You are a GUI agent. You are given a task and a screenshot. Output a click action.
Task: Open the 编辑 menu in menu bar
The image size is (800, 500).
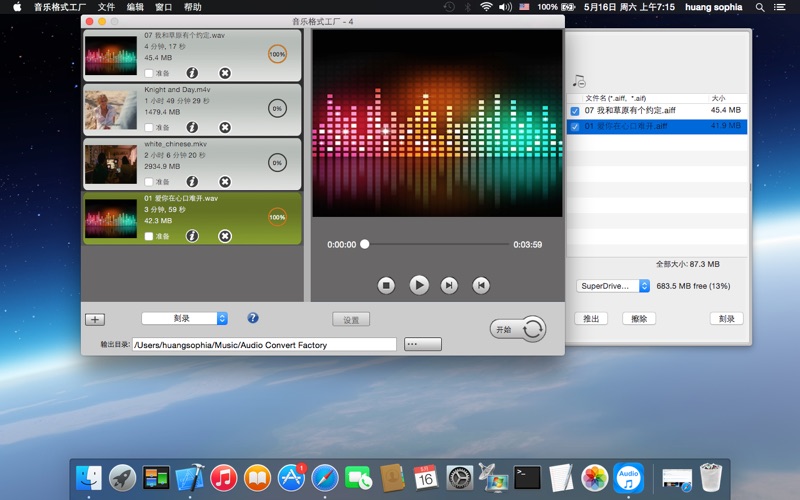click(135, 7)
